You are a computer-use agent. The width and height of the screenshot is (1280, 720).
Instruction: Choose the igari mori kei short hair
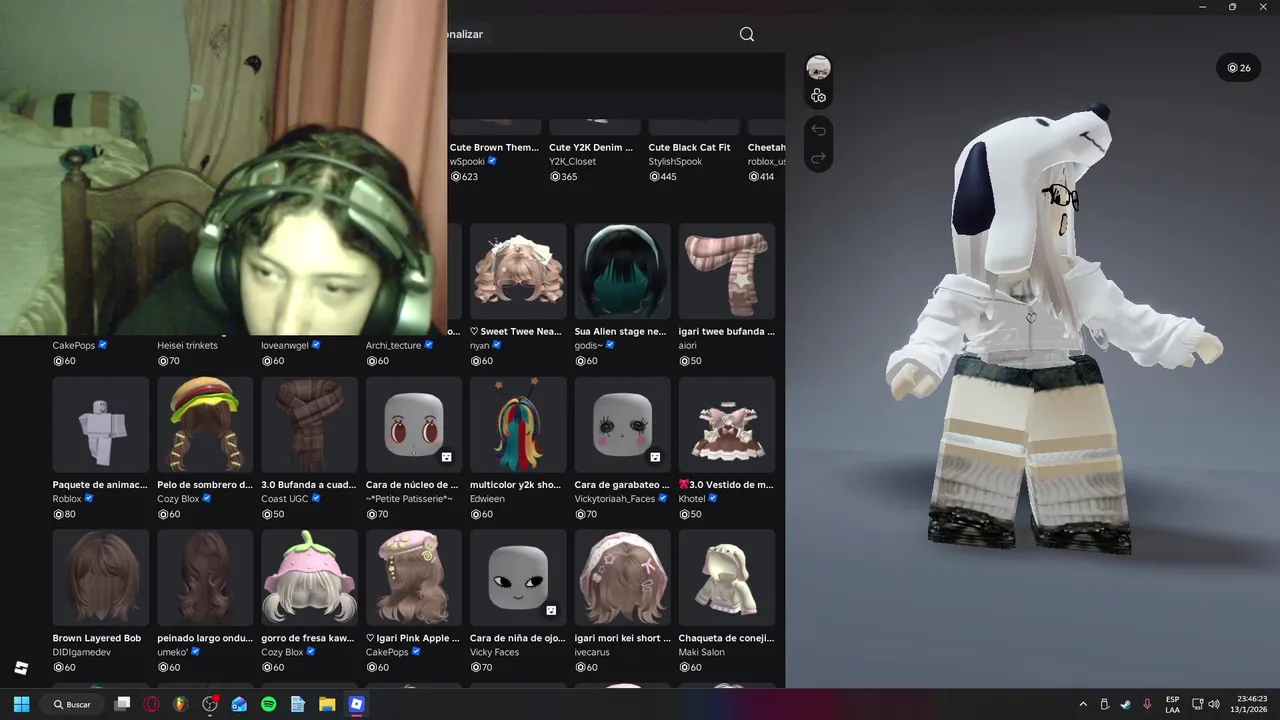pos(622,577)
